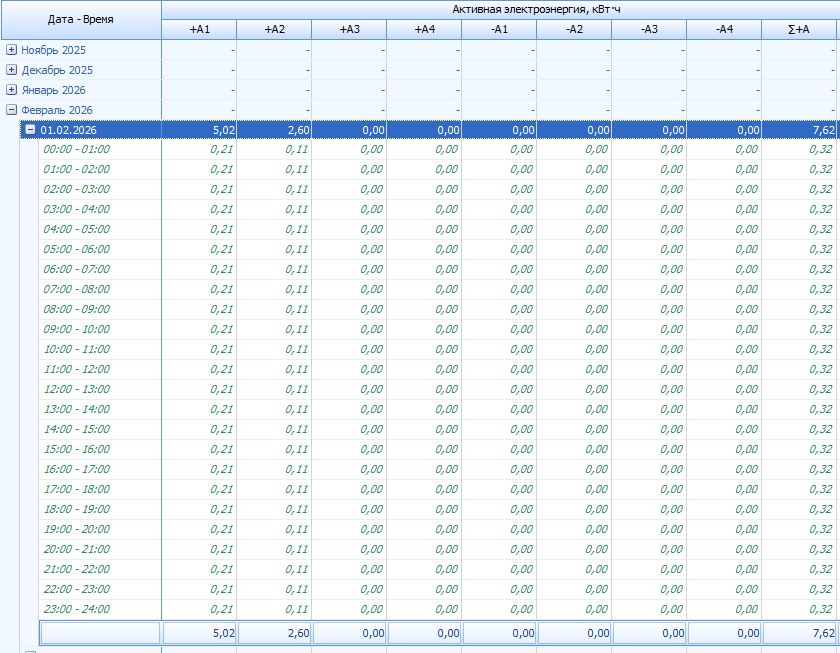840x653 pixels.
Task: Expand the Ноябрь 2025 tree node
Action: pos(11,49)
